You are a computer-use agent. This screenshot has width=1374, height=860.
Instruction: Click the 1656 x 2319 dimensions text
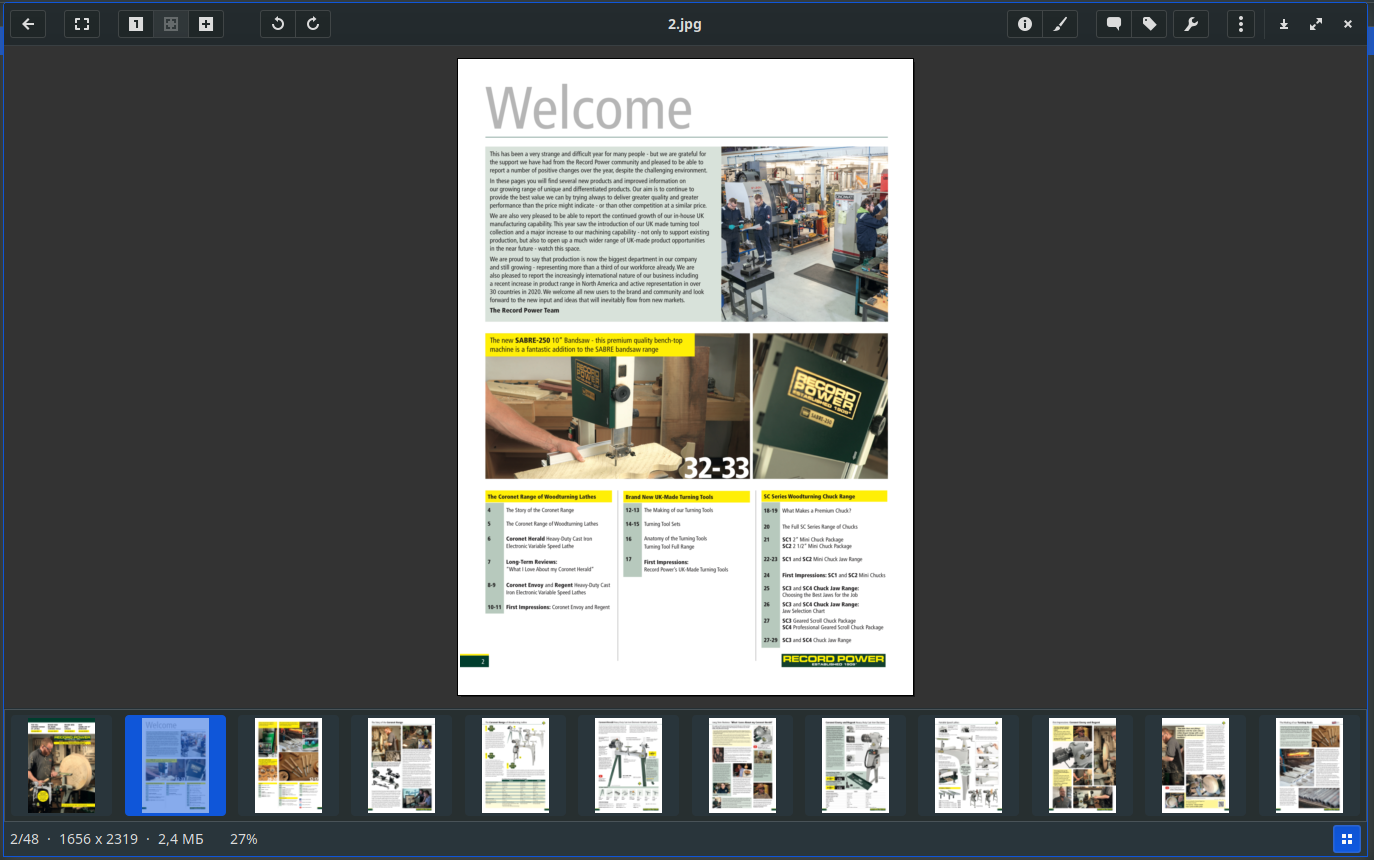coord(98,839)
